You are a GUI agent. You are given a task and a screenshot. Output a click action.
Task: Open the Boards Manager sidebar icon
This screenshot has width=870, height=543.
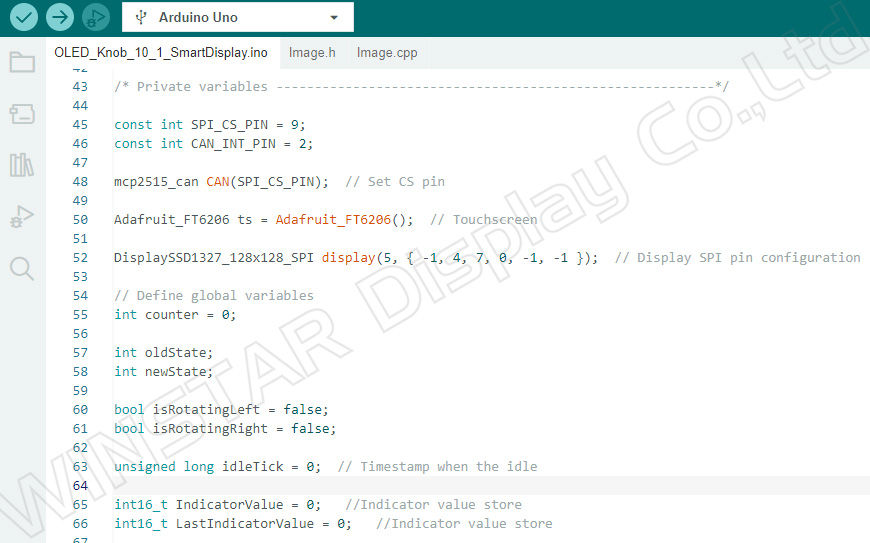[x=22, y=114]
